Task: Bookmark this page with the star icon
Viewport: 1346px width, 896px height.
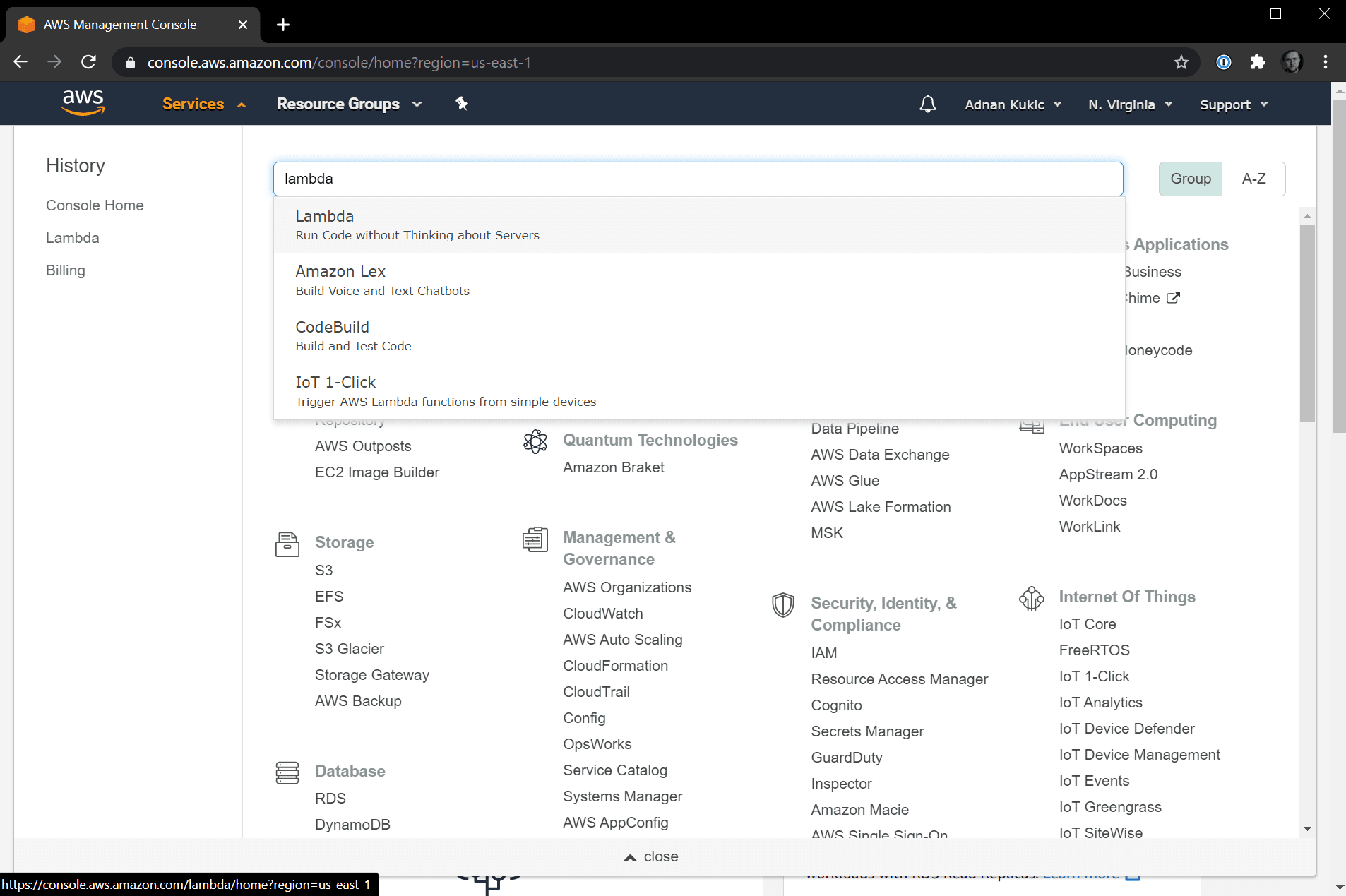Action: (x=1181, y=63)
